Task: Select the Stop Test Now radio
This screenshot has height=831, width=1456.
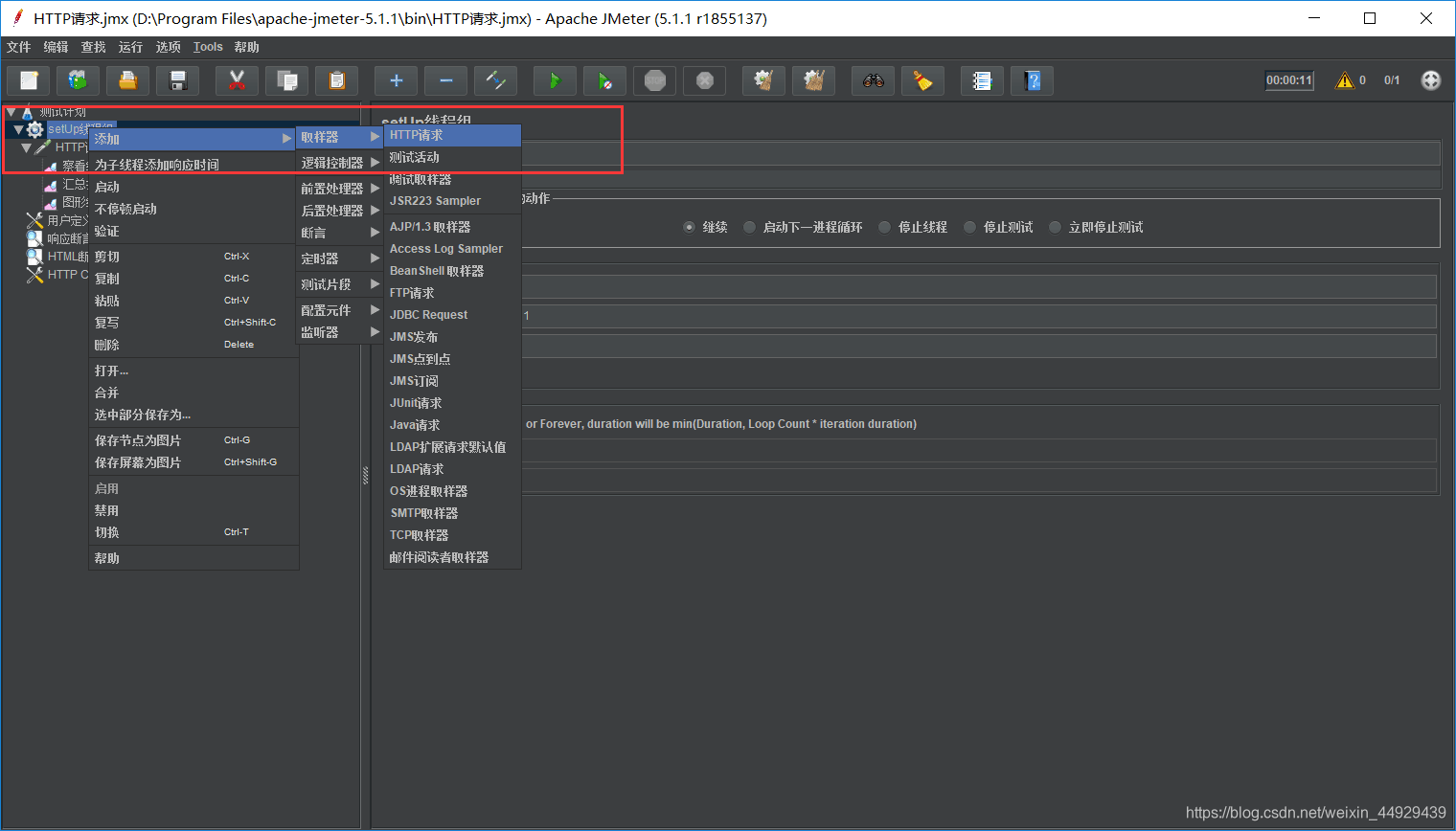Action: click(1055, 227)
